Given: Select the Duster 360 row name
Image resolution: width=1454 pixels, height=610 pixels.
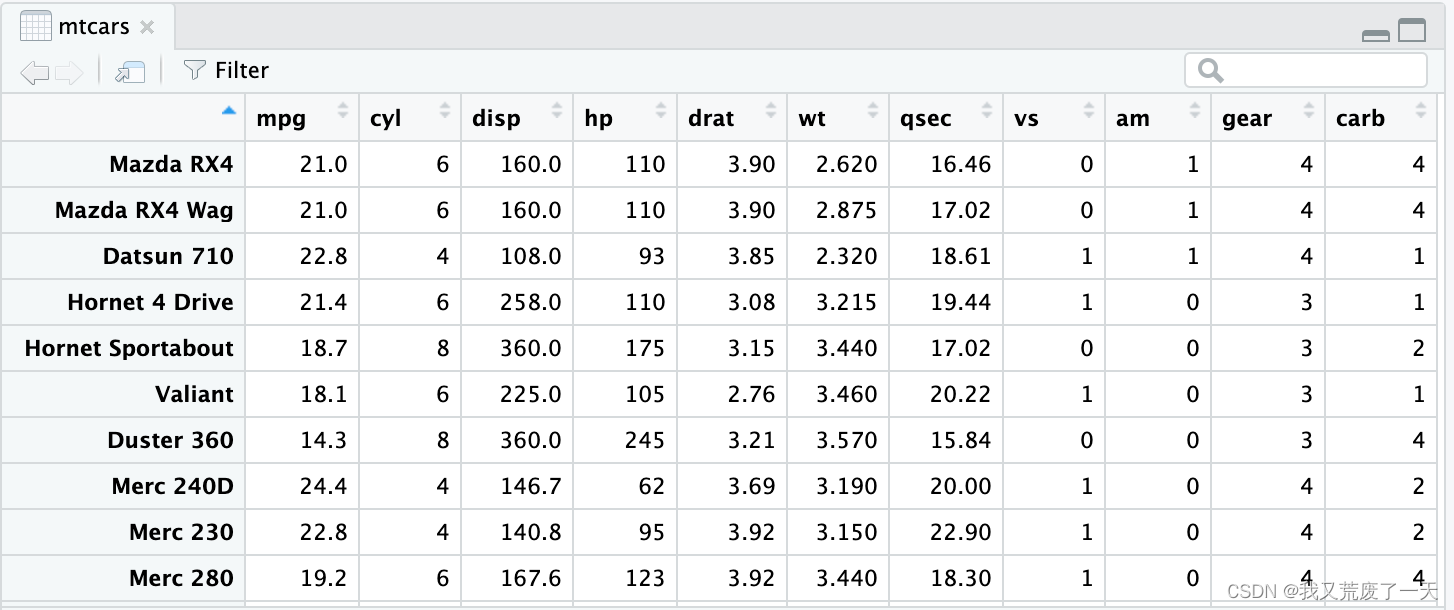Looking at the screenshot, I should coord(170,440).
